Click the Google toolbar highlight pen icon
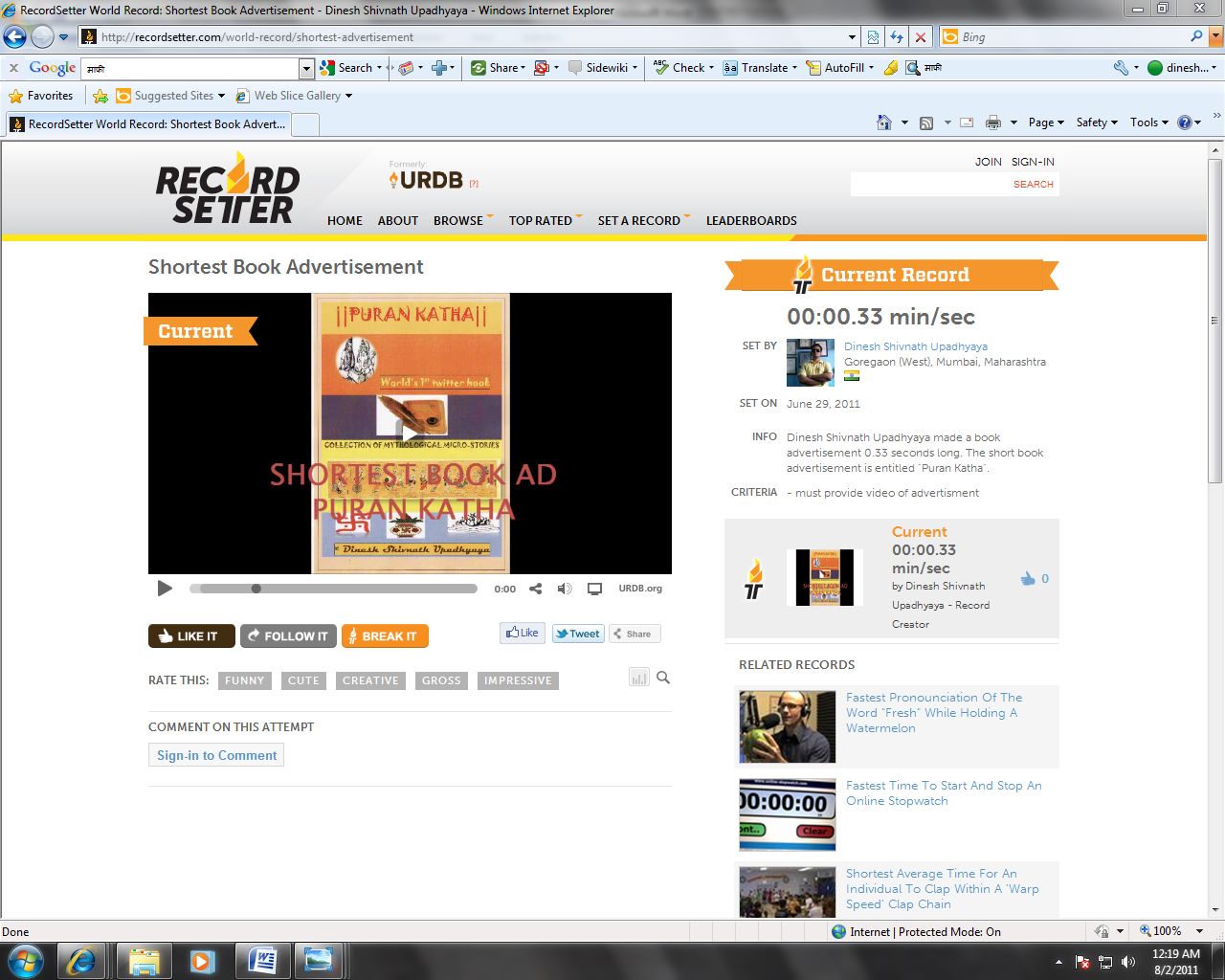This screenshot has height=980, width=1225. click(890, 68)
